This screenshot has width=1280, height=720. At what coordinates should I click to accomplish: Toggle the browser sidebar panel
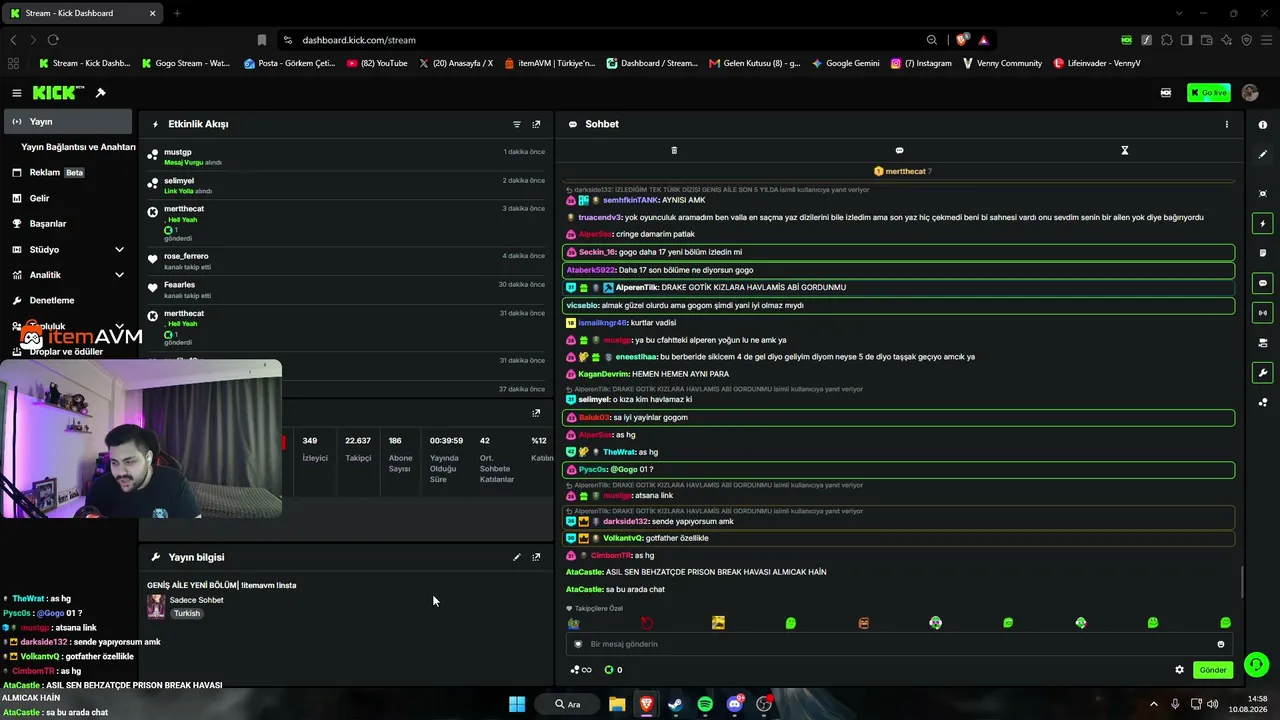tap(1186, 40)
